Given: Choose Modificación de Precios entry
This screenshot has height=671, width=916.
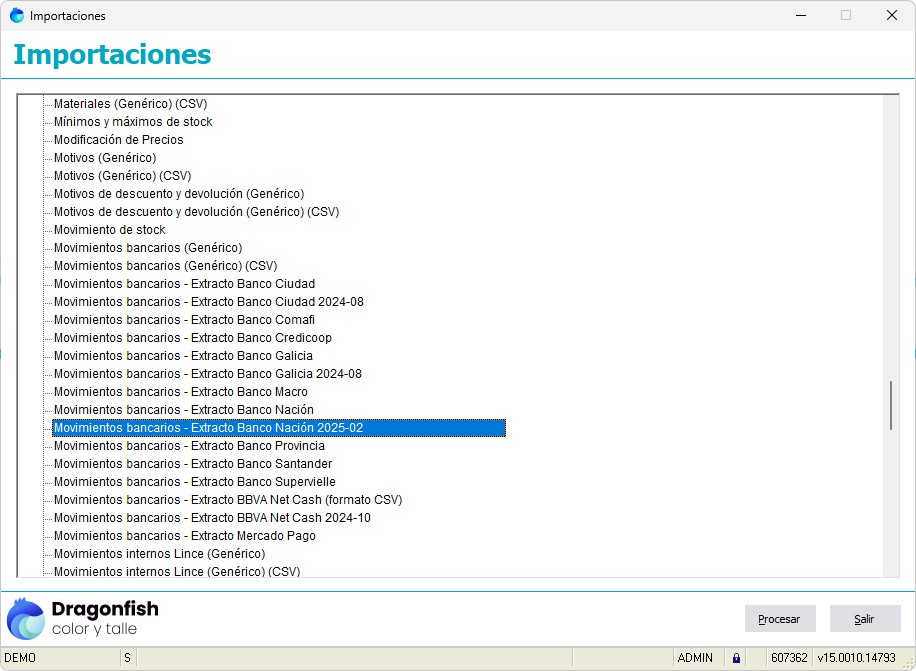Looking at the screenshot, I should tap(118, 140).
